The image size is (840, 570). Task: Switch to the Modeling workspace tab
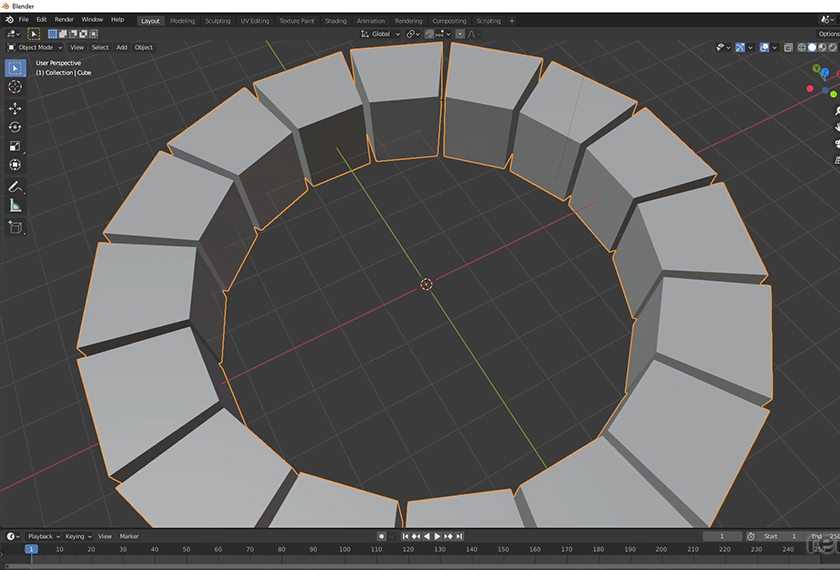point(183,20)
